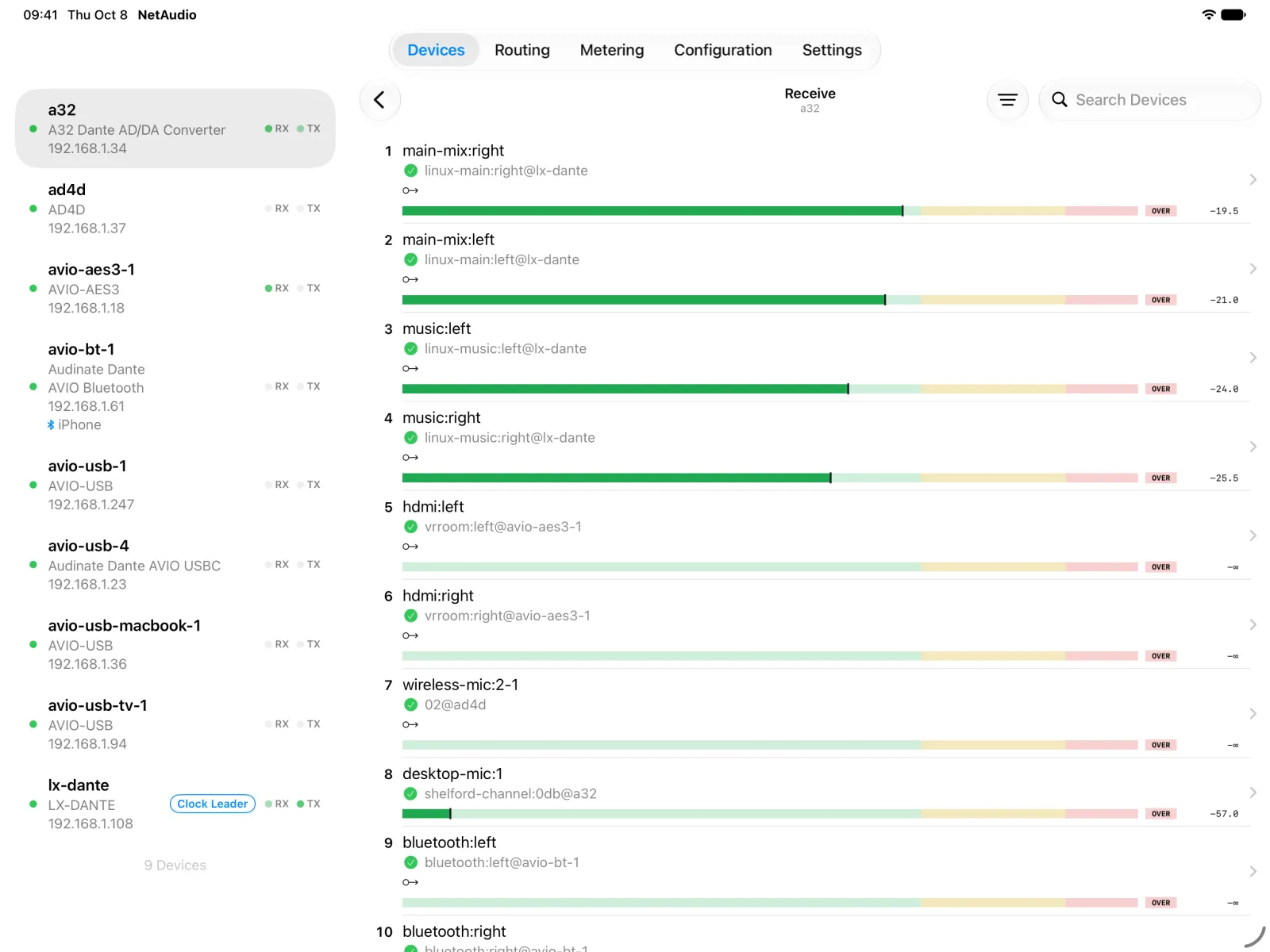Expand music:right channel details chevron

pos(1253,447)
